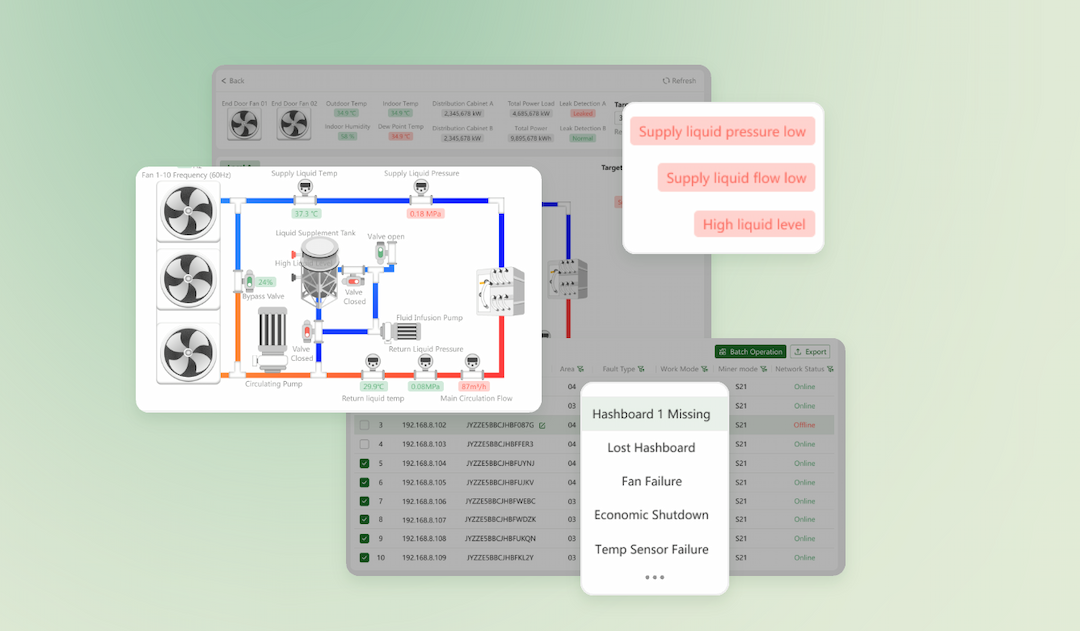Check the checkbox for IP 192.168.8.109
Screen dimensions: 1080x631
tap(363, 557)
